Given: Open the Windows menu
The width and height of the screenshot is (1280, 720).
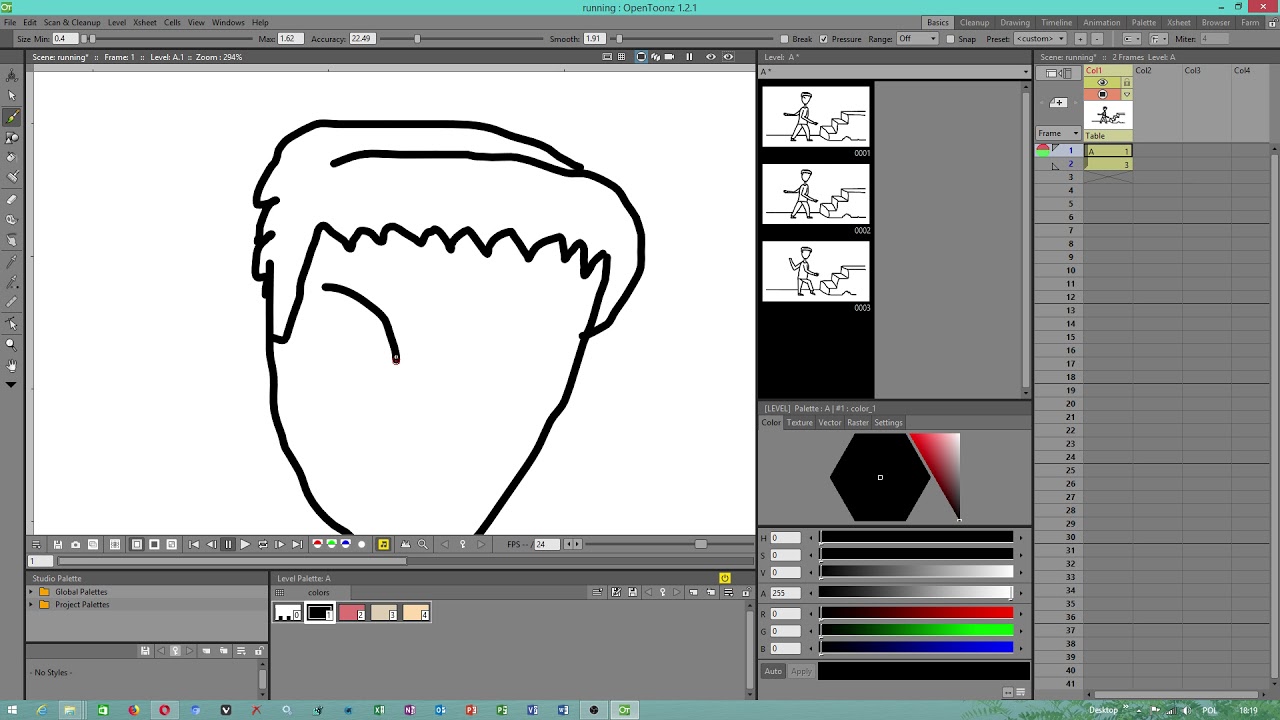Looking at the screenshot, I should [x=228, y=22].
